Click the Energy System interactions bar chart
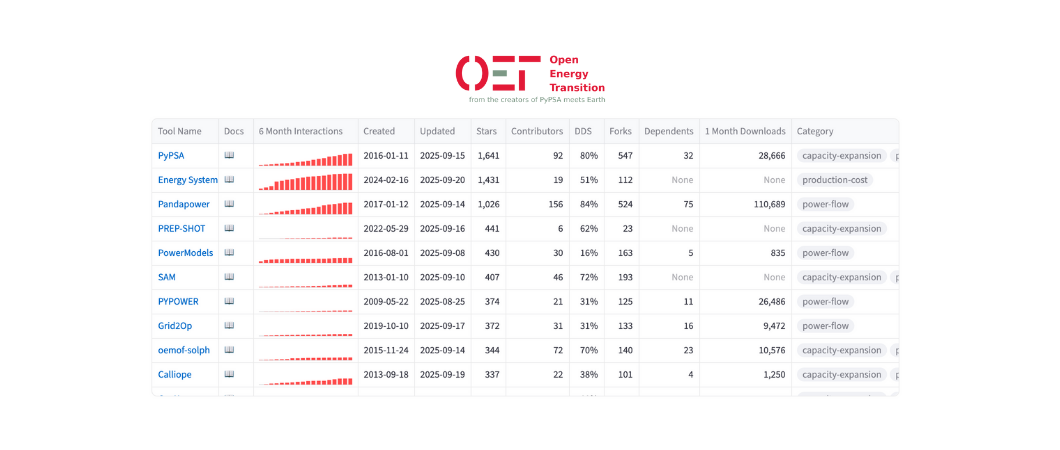Image resolution: width=1060 pixels, height=450 pixels. [x=306, y=182]
